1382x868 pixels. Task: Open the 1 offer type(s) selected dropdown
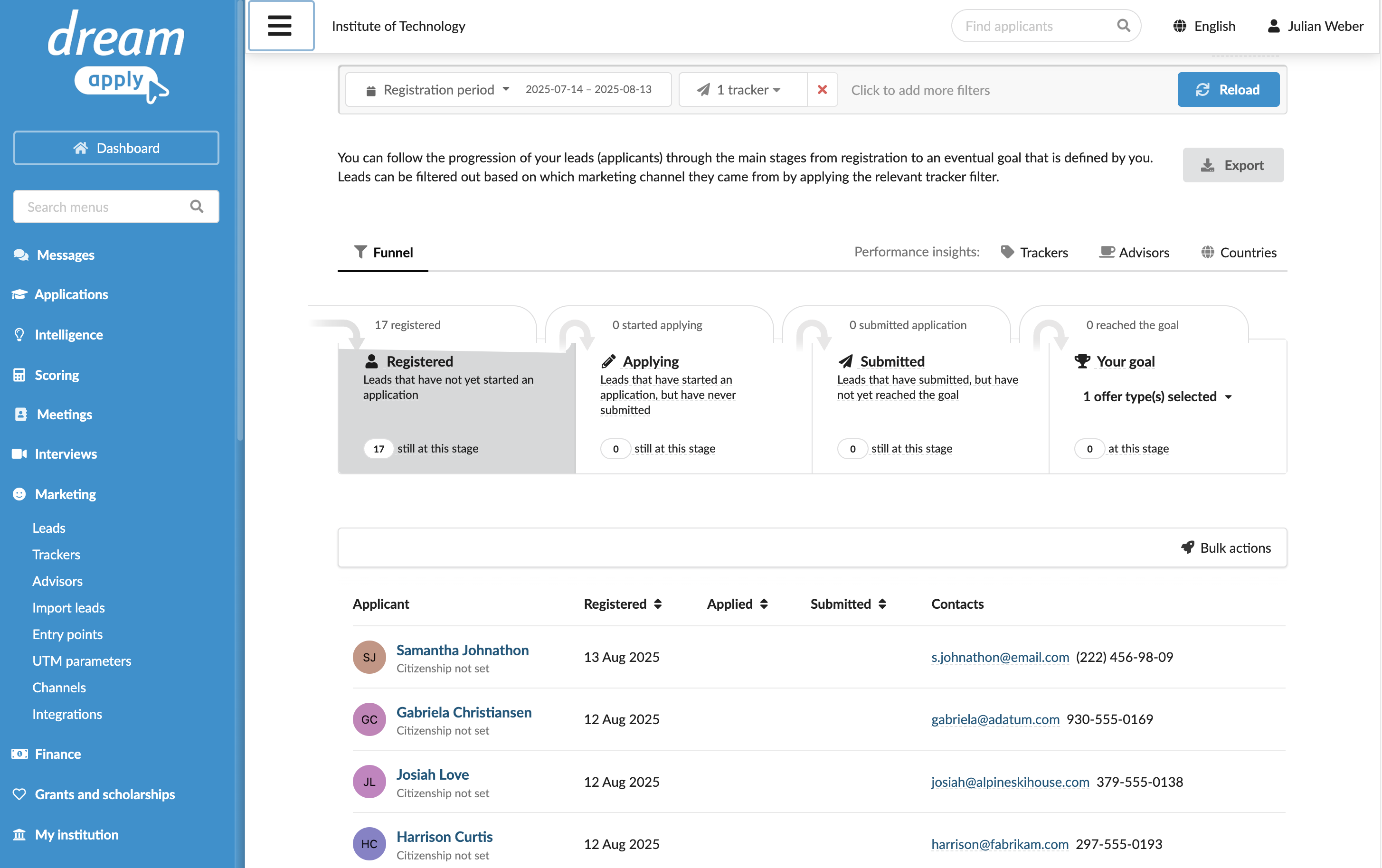point(1157,396)
